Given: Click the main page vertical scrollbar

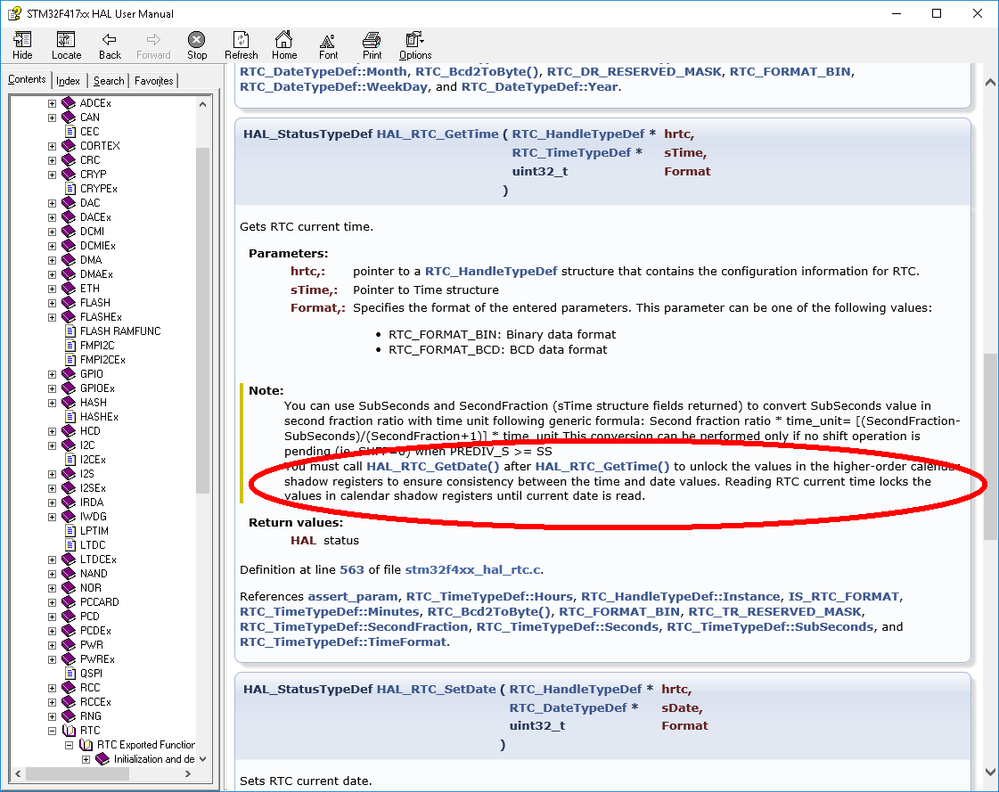Looking at the screenshot, I should click(990, 446).
